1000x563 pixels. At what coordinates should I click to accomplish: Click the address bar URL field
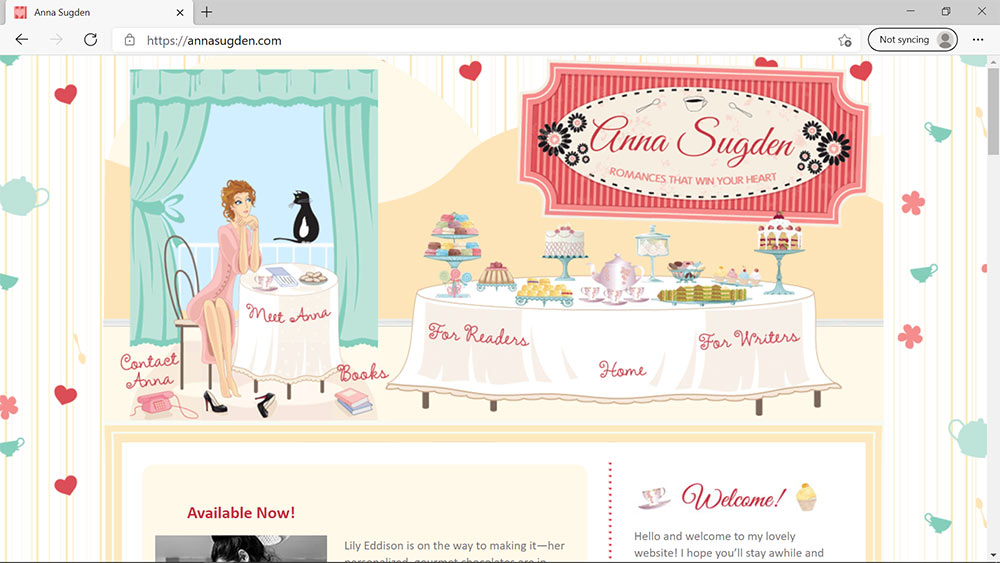click(480, 41)
